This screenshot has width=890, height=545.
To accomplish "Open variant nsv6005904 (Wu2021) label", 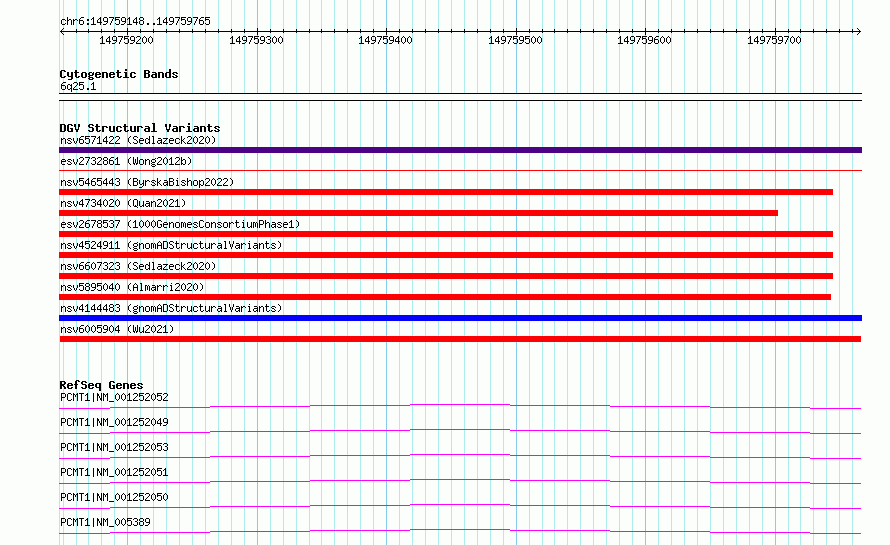I will (117, 329).
